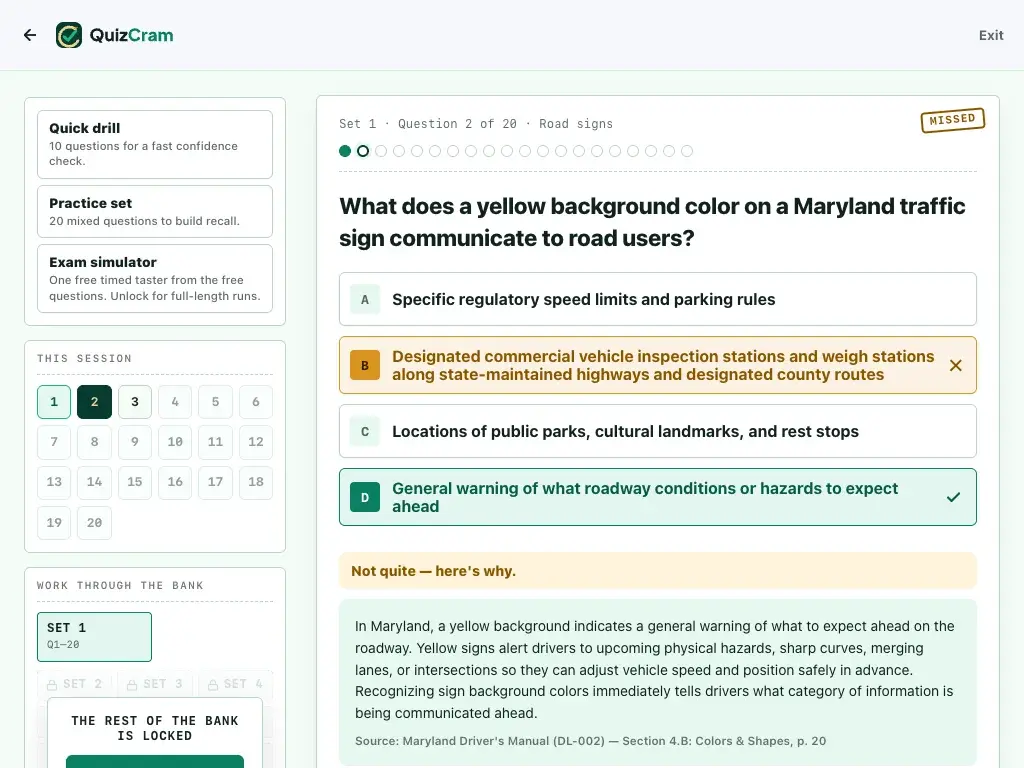Screen dimensions: 1024x768
Task: Click the QuizCram checkmark logo
Action: 69,35
